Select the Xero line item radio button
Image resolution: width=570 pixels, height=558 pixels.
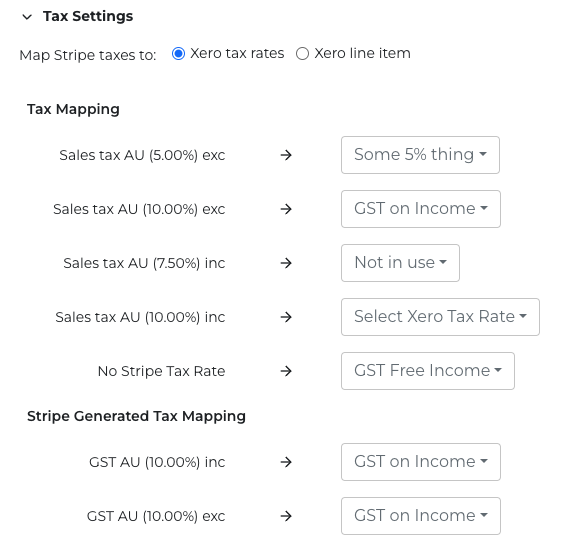coord(302,53)
